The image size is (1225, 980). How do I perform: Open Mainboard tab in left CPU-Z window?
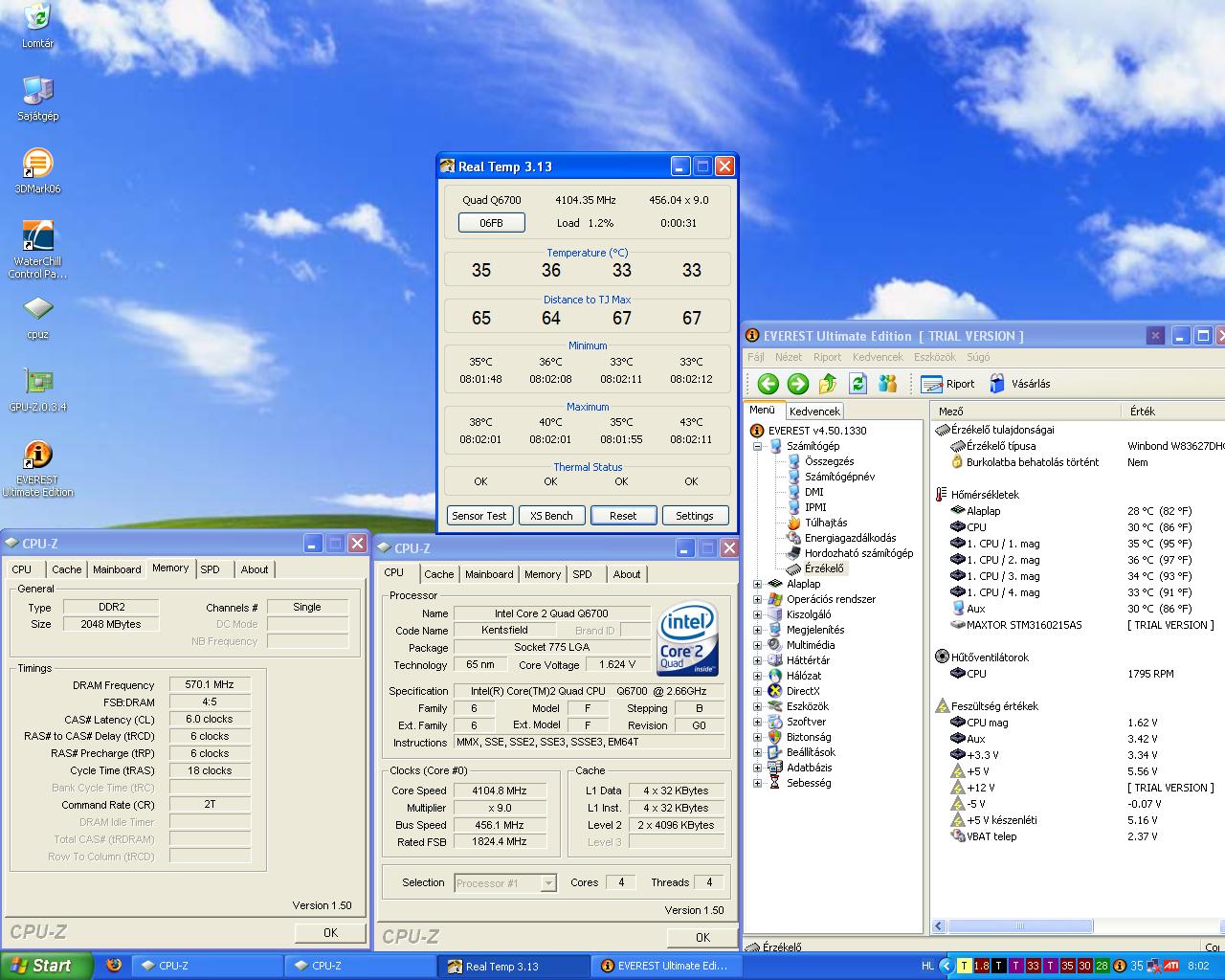pos(117,569)
